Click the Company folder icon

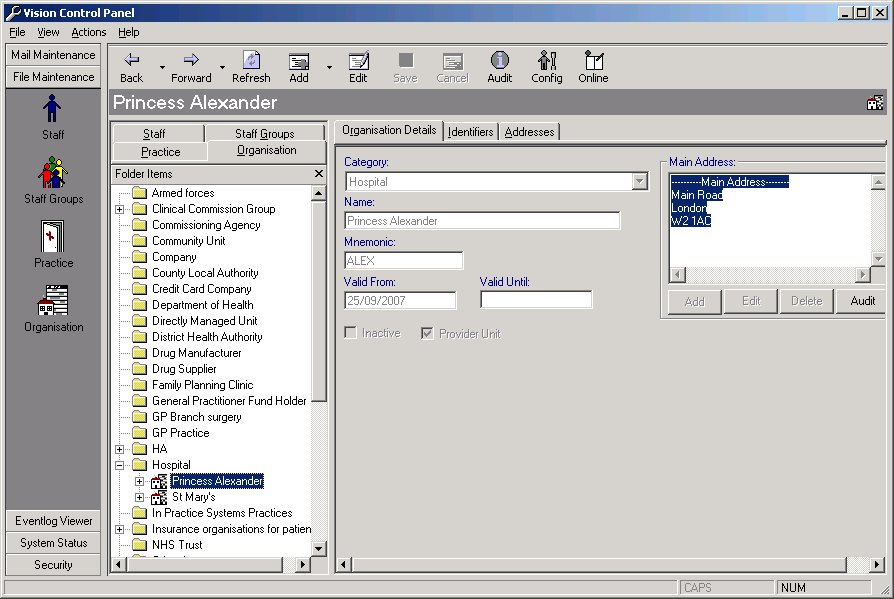pyautogui.click(x=140, y=257)
